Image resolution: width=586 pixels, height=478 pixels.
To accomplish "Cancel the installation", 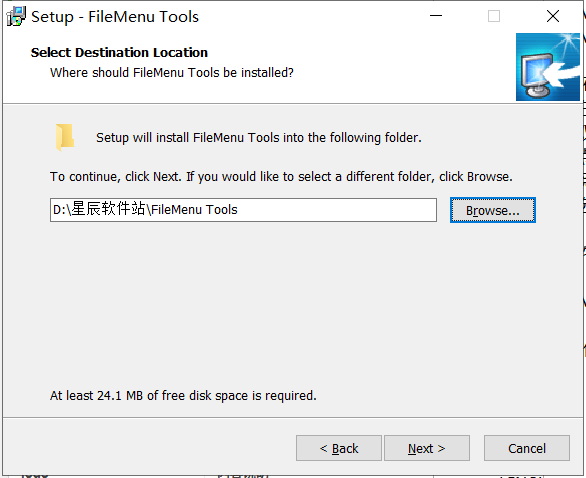I will 527,448.
